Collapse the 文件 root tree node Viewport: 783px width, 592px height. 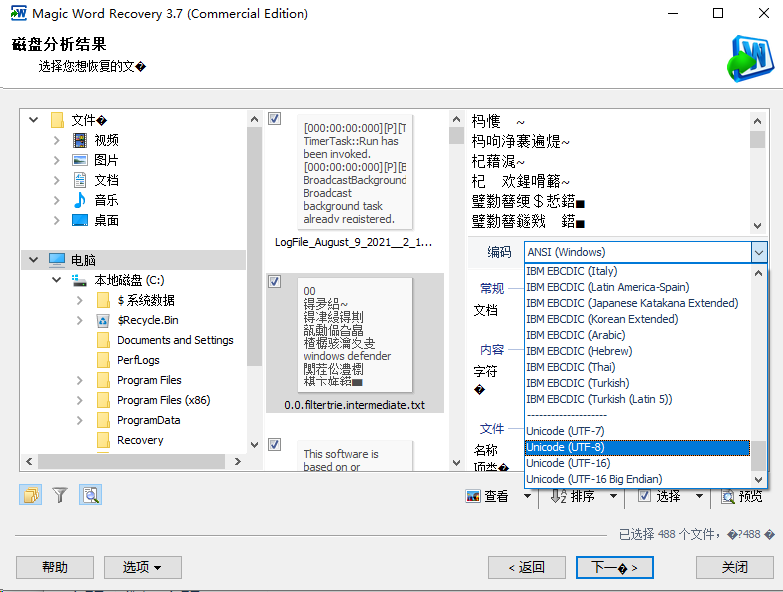pos(33,120)
